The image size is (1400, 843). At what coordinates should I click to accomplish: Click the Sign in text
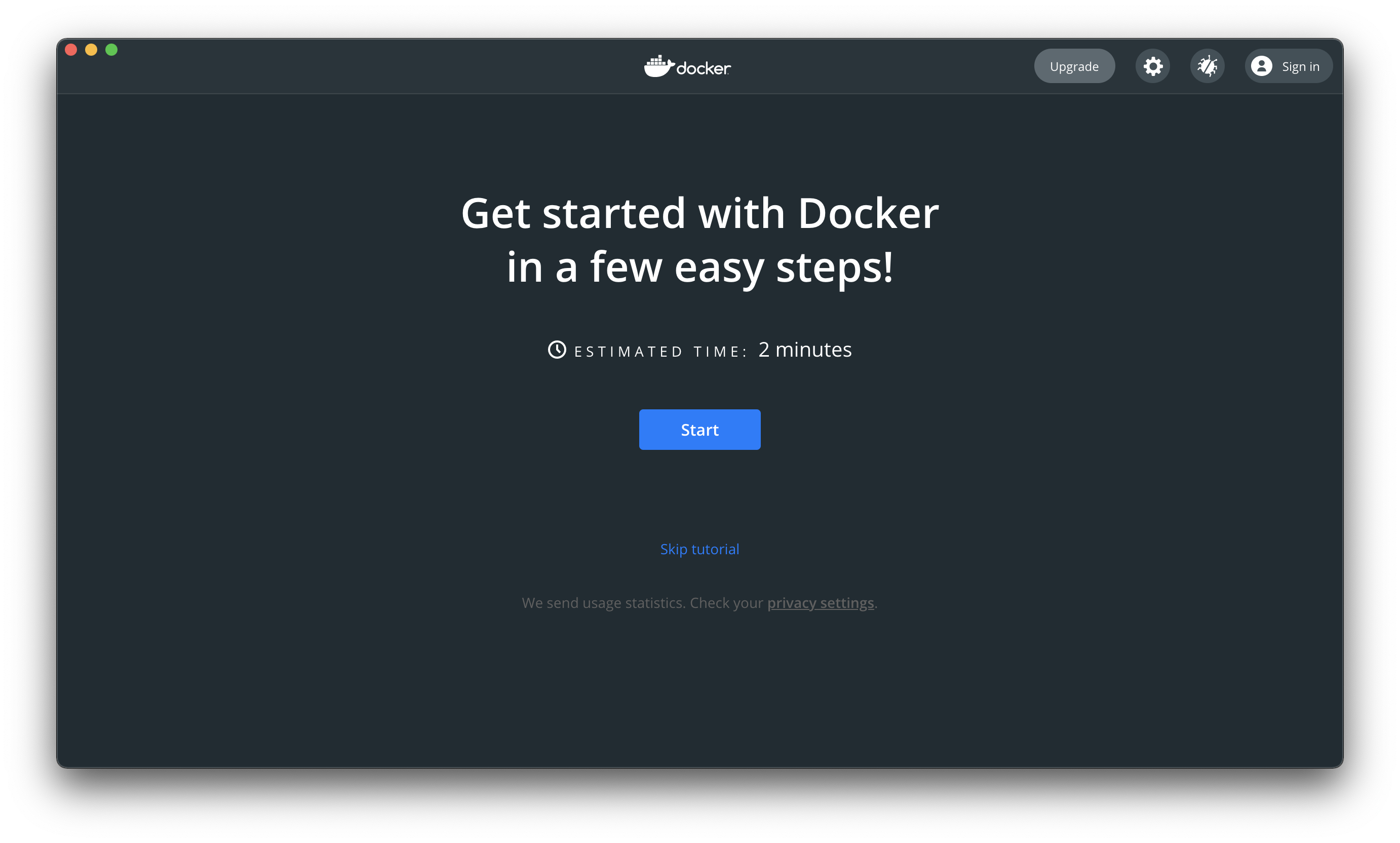click(x=1300, y=67)
